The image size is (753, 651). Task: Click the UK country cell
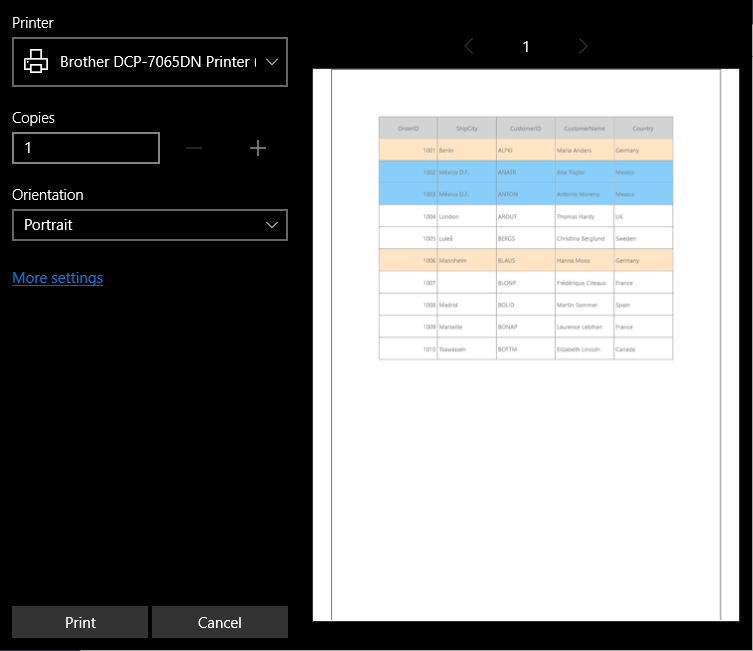tap(643, 217)
